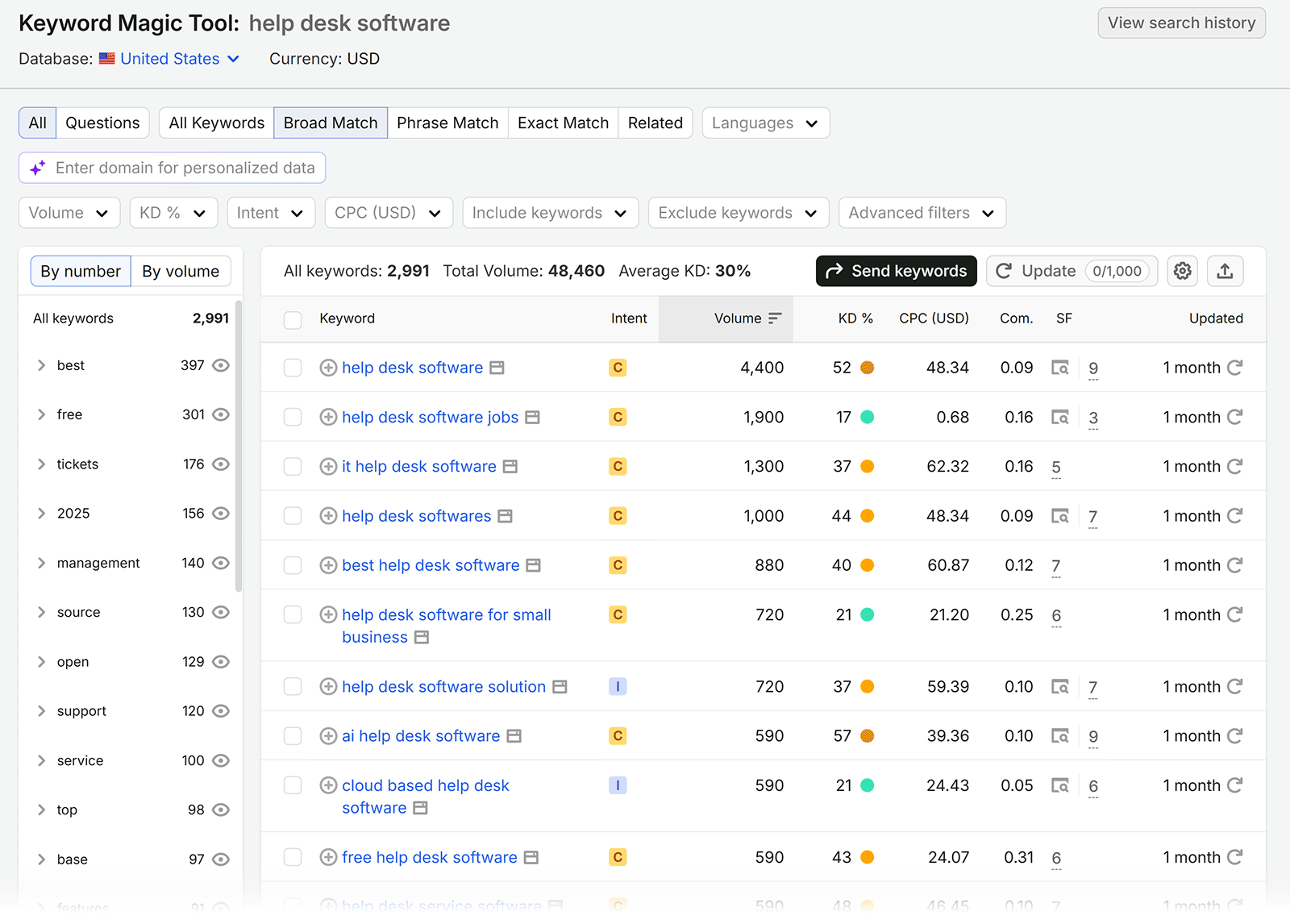Image resolution: width=1290 pixels, height=924 pixels.
Task: Refresh 'best help desk software' row data
Action: coord(1234,565)
